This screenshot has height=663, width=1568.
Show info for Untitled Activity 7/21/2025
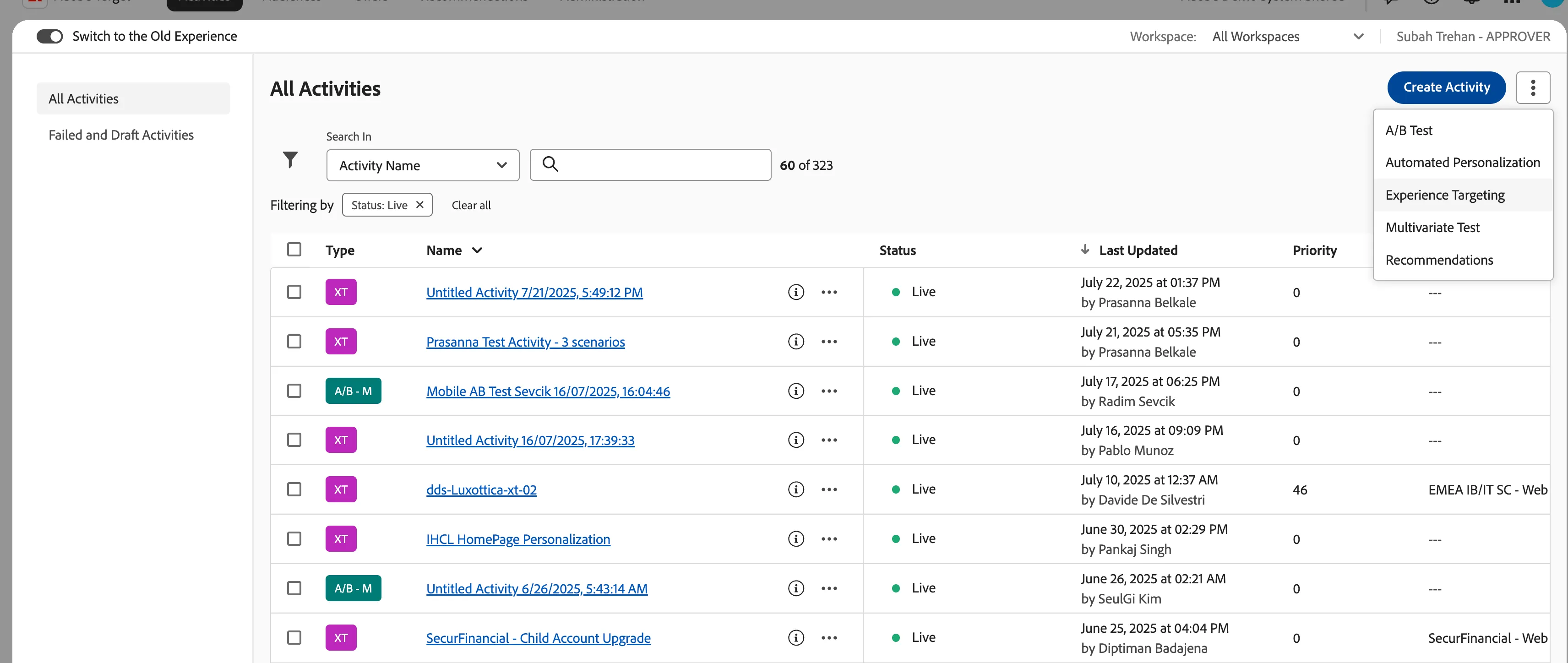(795, 292)
